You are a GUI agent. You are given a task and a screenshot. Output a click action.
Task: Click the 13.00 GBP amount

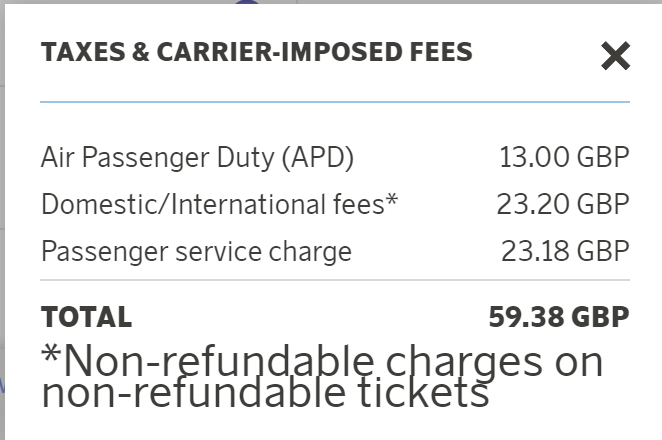pos(564,158)
